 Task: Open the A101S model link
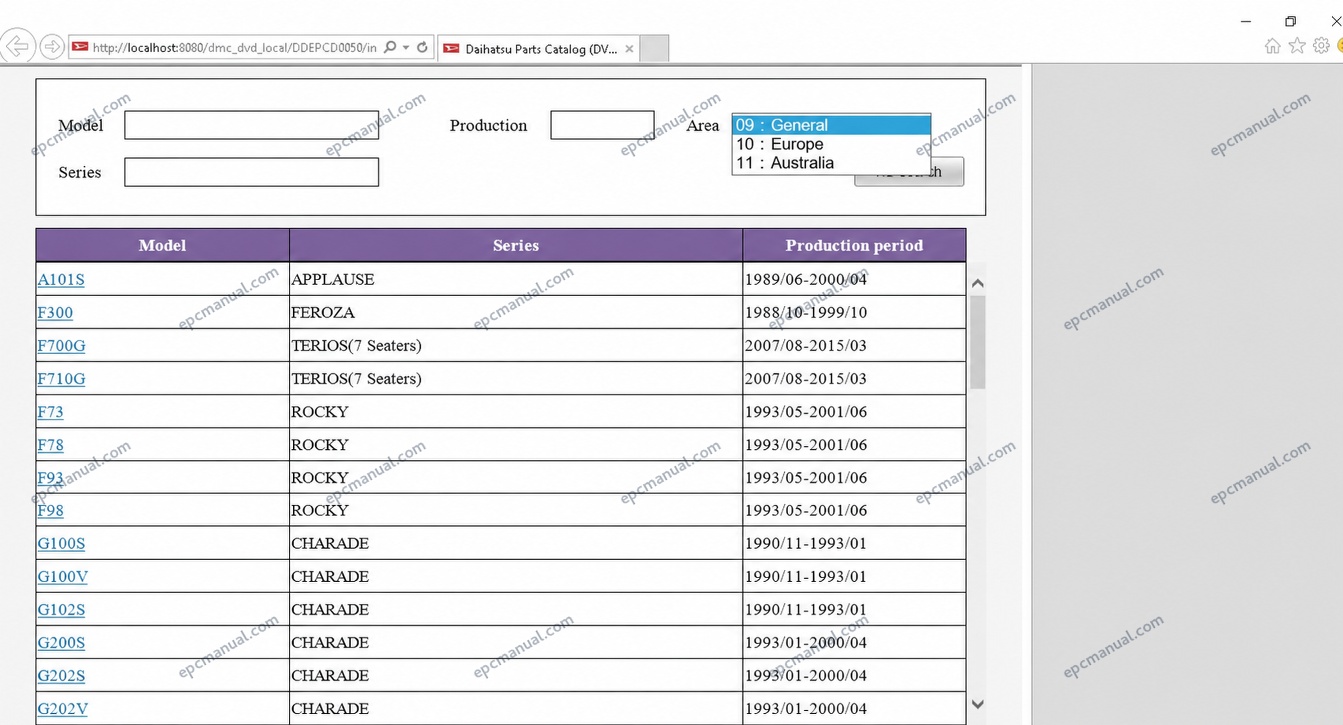point(61,280)
